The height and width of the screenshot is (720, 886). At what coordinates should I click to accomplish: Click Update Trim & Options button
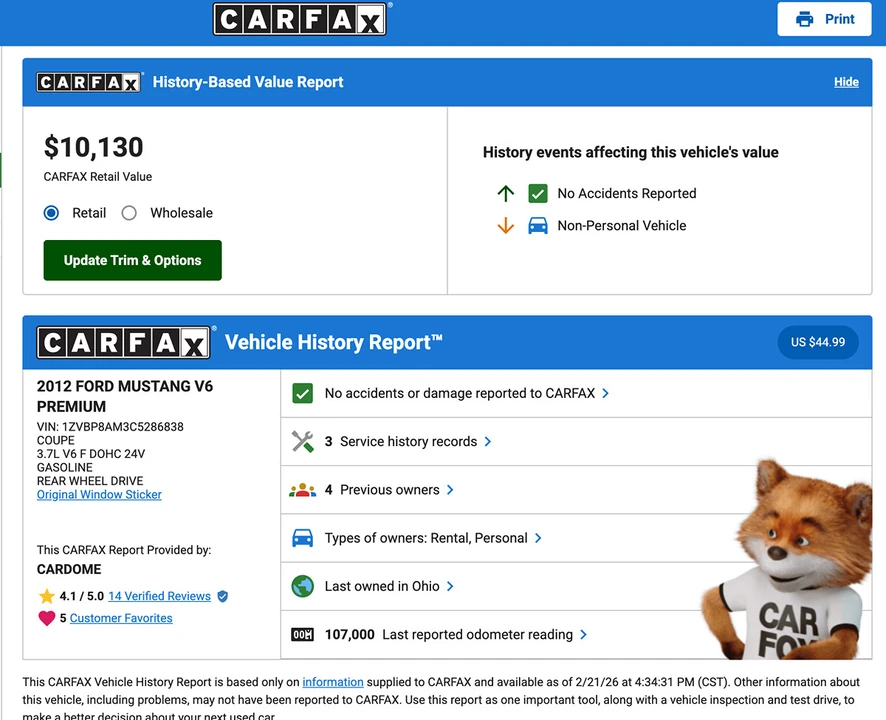133,261
